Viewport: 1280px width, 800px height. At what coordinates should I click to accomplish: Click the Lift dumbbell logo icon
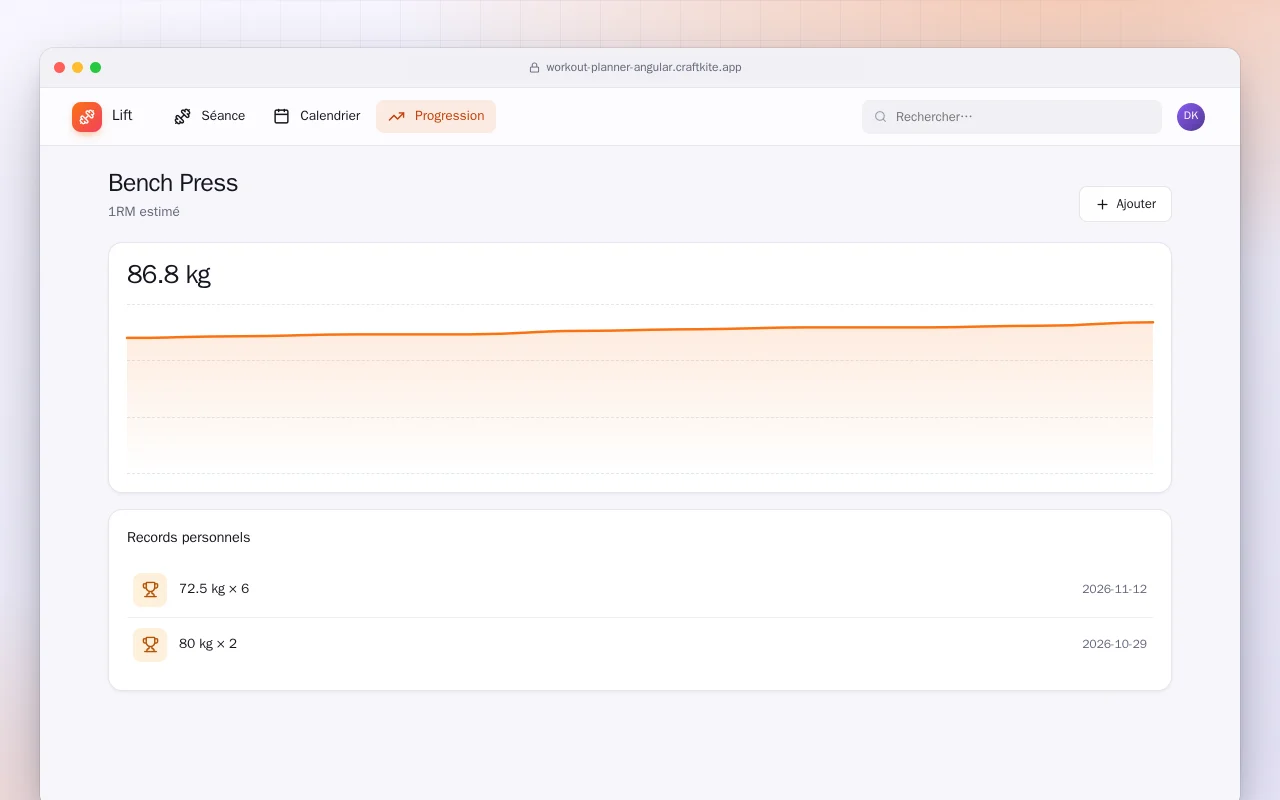pyautogui.click(x=87, y=117)
